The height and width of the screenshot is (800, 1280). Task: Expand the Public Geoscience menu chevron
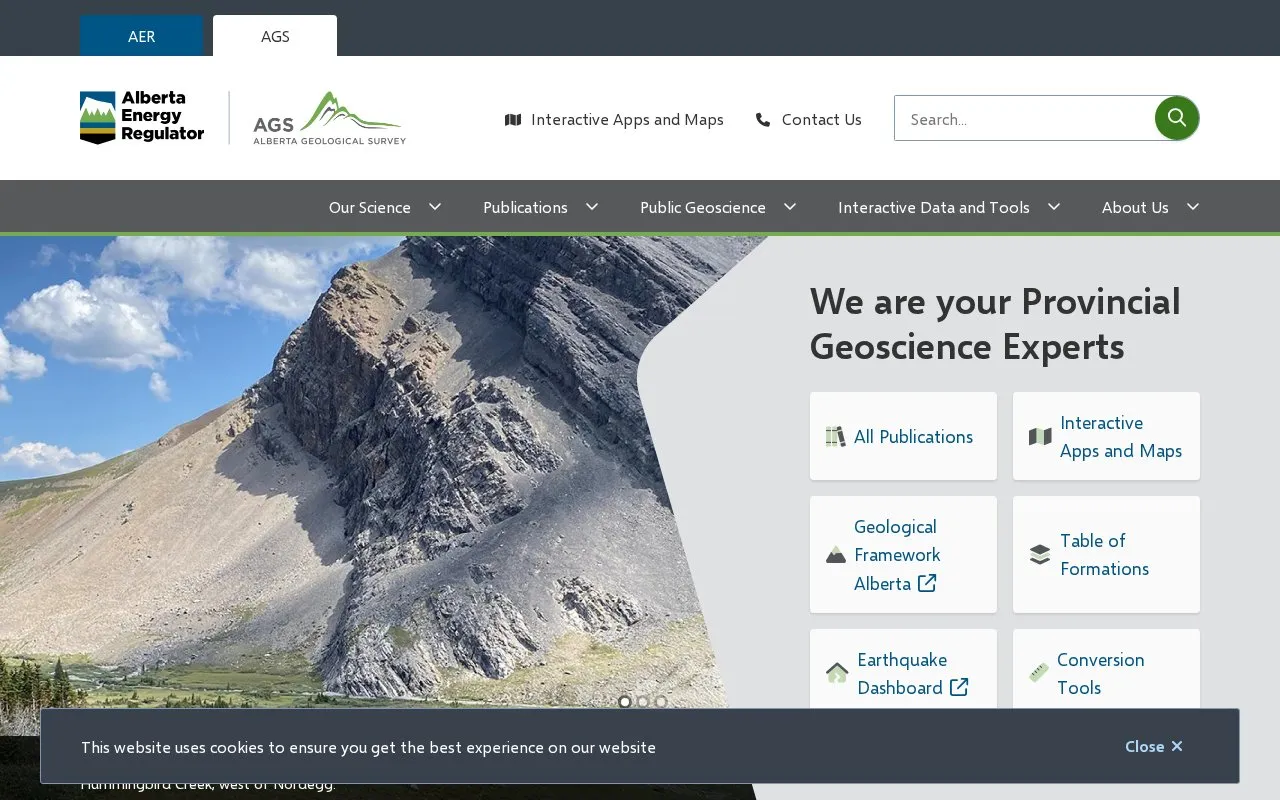click(x=790, y=207)
